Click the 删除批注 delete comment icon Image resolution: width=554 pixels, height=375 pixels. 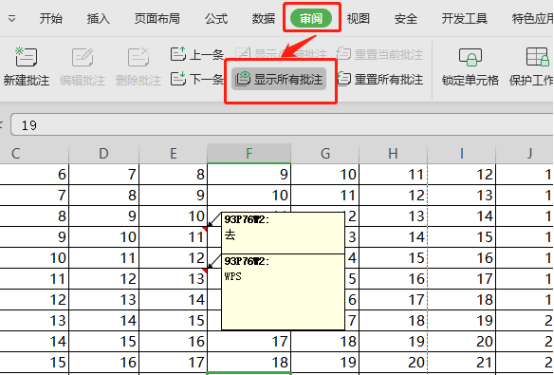[138, 57]
